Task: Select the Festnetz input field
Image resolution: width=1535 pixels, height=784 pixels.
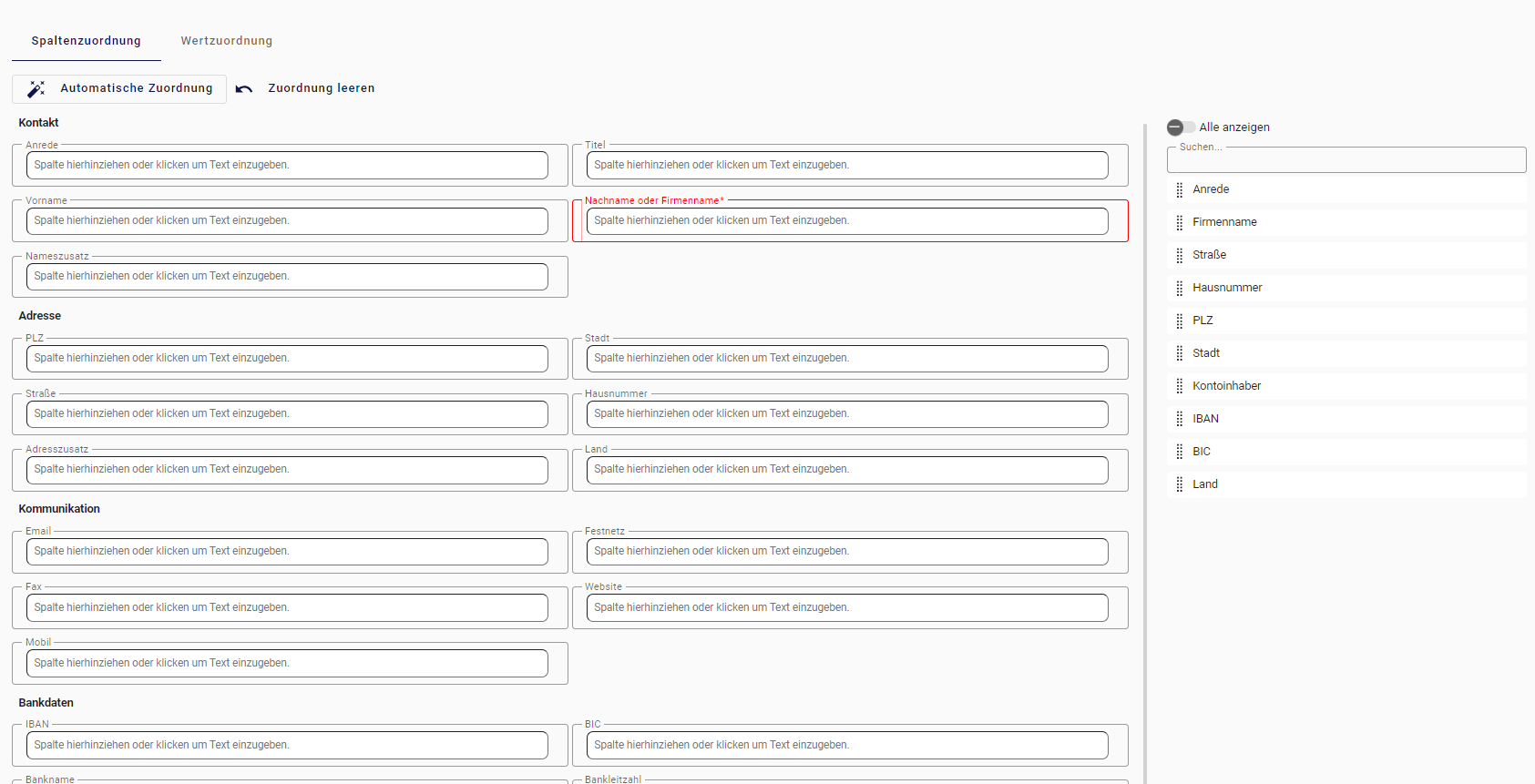Action: tap(847, 551)
